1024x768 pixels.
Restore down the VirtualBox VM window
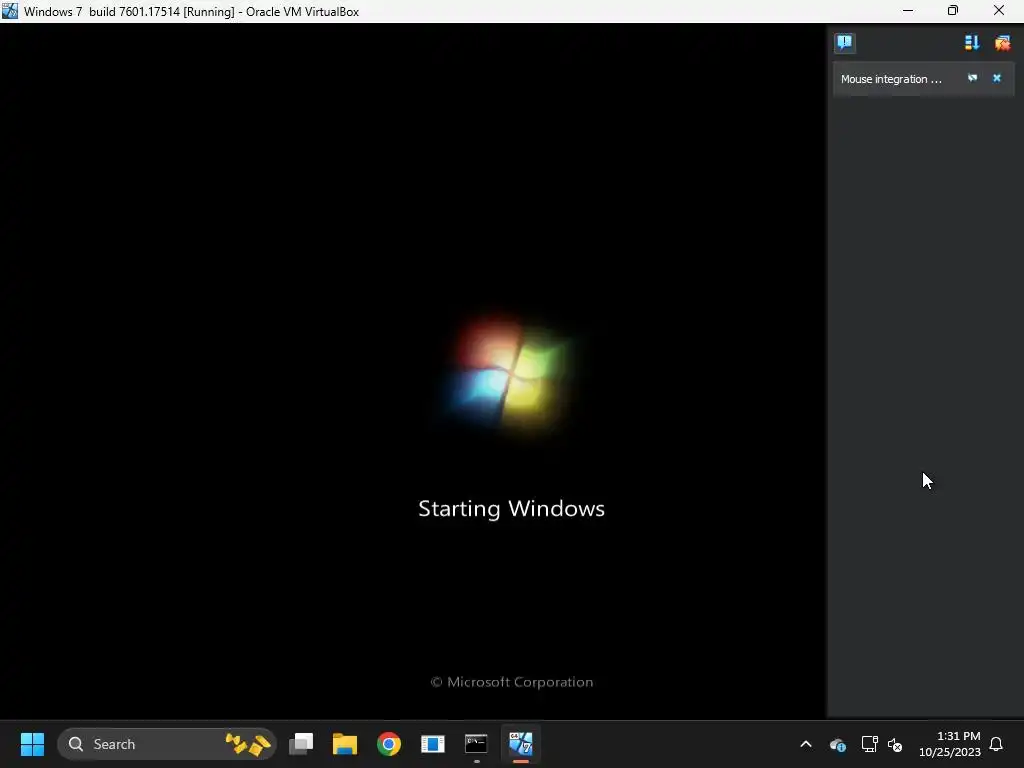coord(953,11)
